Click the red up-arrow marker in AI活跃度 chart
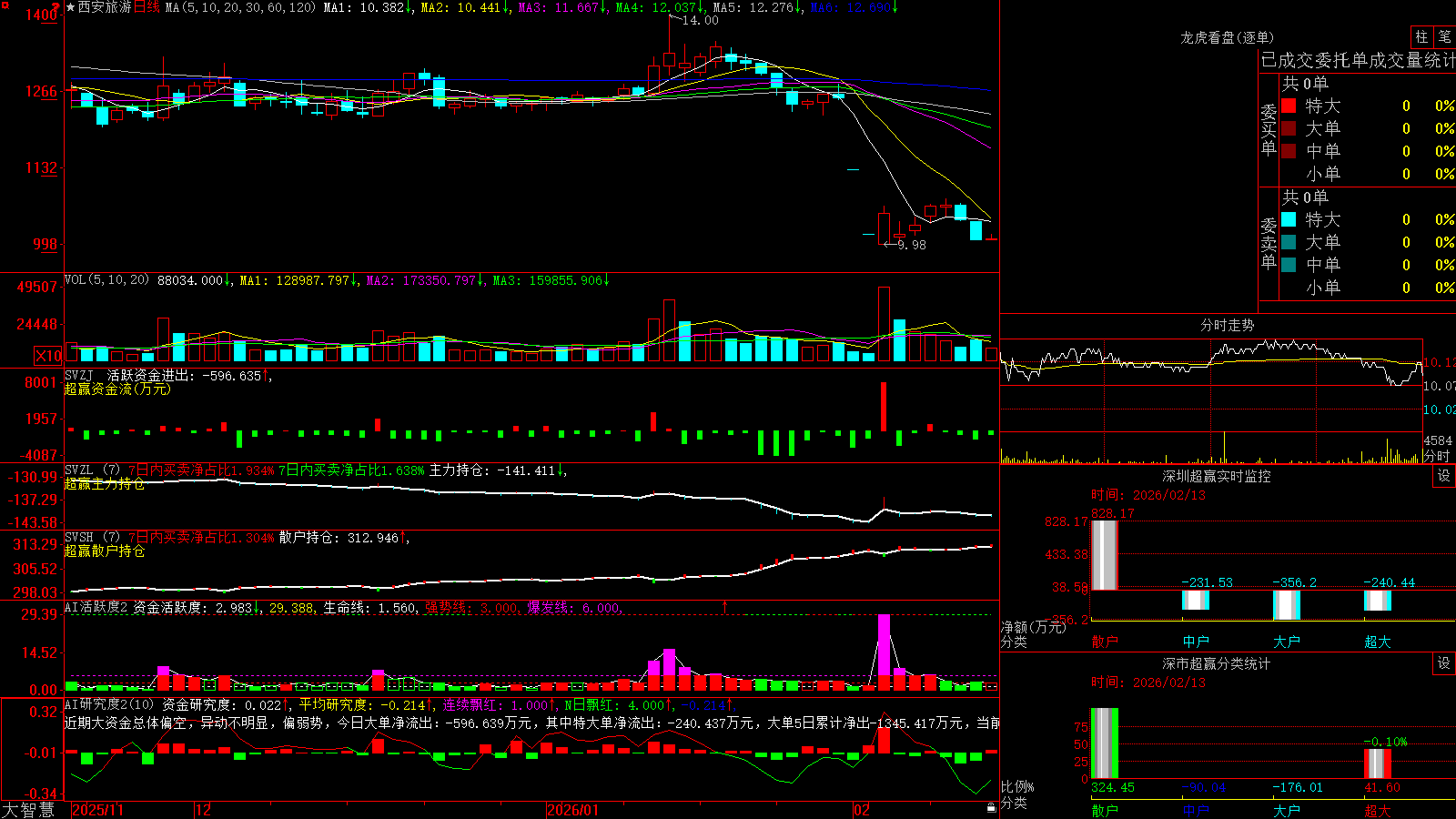The height and width of the screenshot is (819, 1456). [725, 606]
